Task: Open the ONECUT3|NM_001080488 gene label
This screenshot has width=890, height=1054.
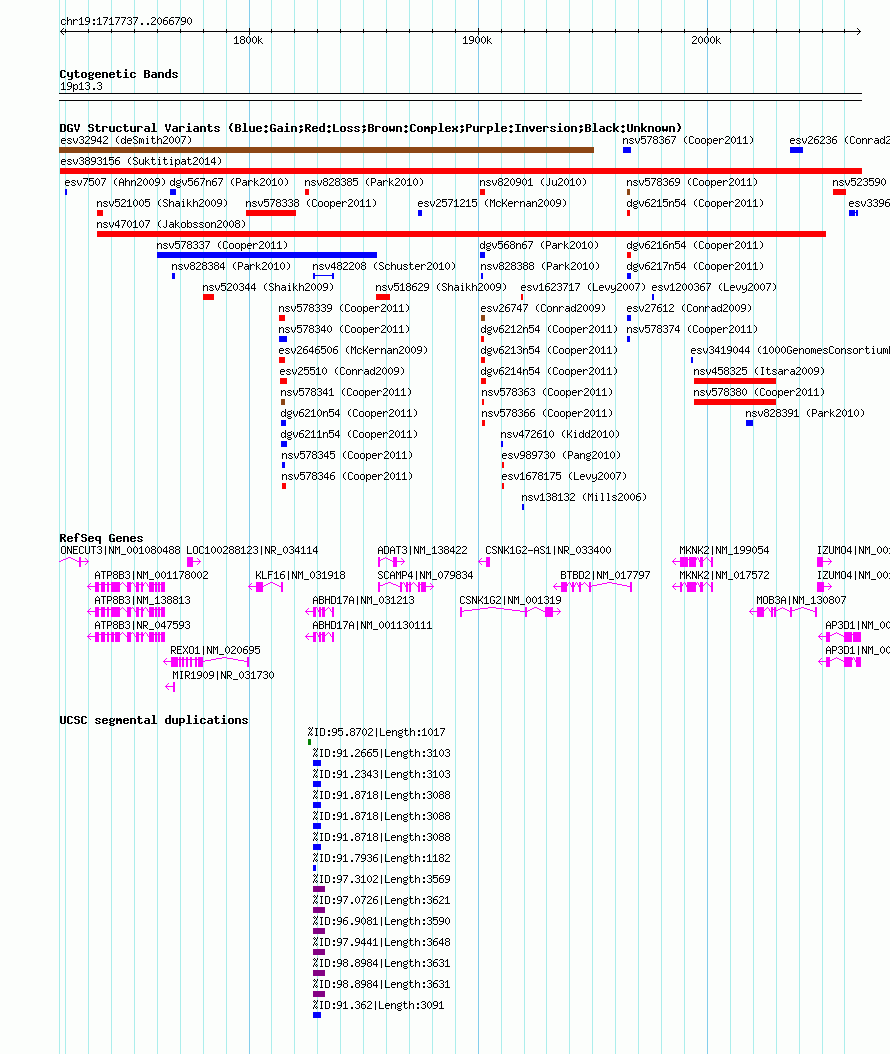Action: pos(120,550)
